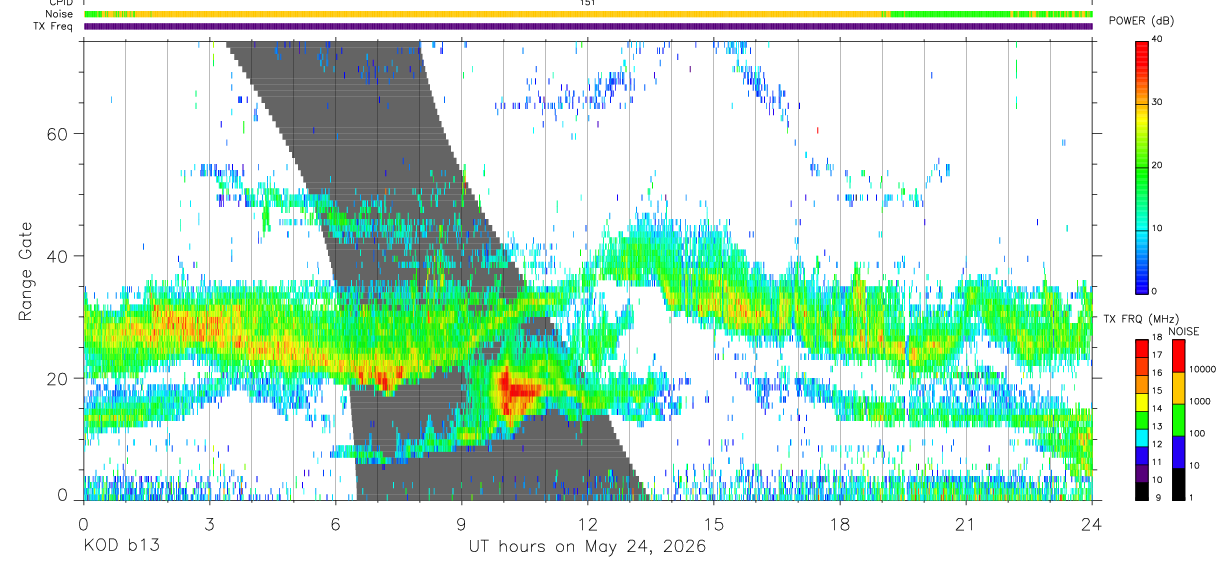Click the 'POWER (dB)' colorbar title
The image size is (1228, 567).
pos(1141,21)
